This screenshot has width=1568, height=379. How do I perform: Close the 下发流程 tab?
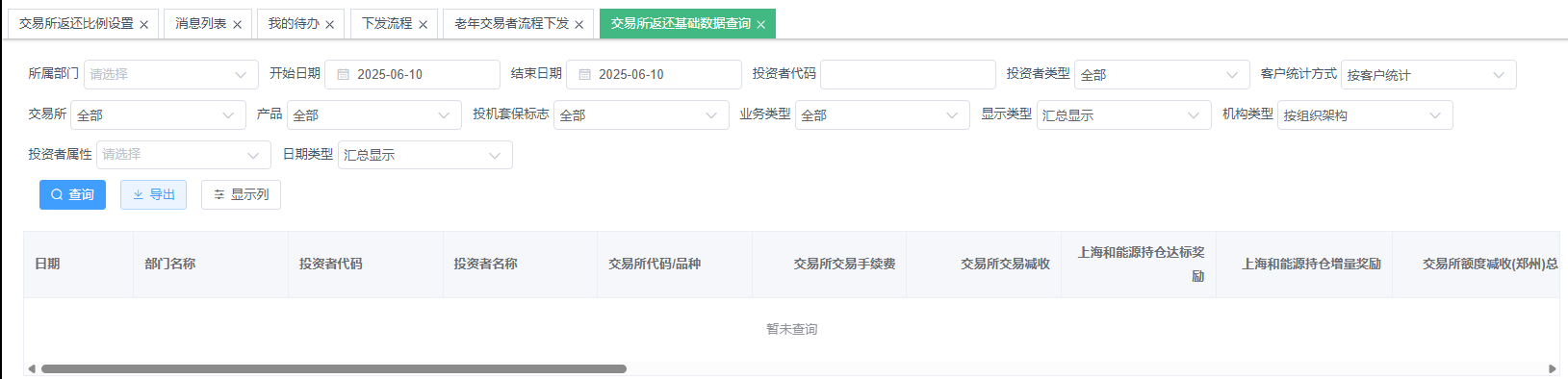(x=424, y=25)
